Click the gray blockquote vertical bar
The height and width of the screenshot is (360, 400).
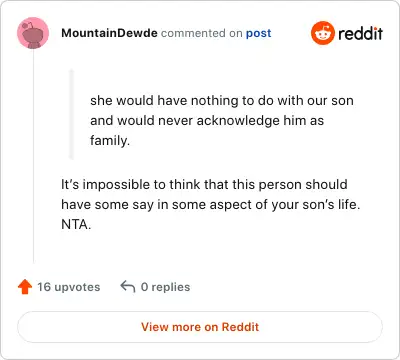71,114
